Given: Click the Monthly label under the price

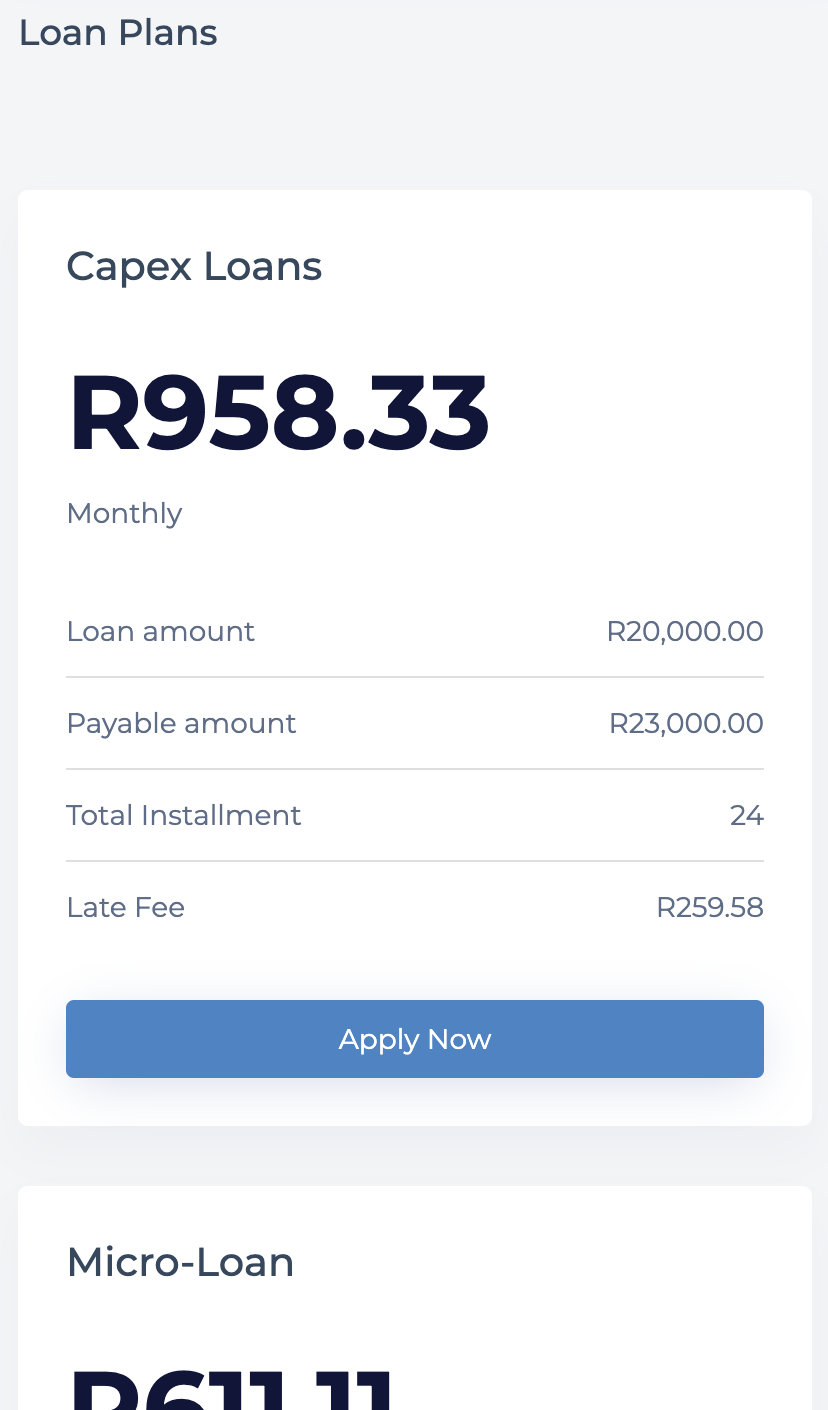Looking at the screenshot, I should pos(124,513).
